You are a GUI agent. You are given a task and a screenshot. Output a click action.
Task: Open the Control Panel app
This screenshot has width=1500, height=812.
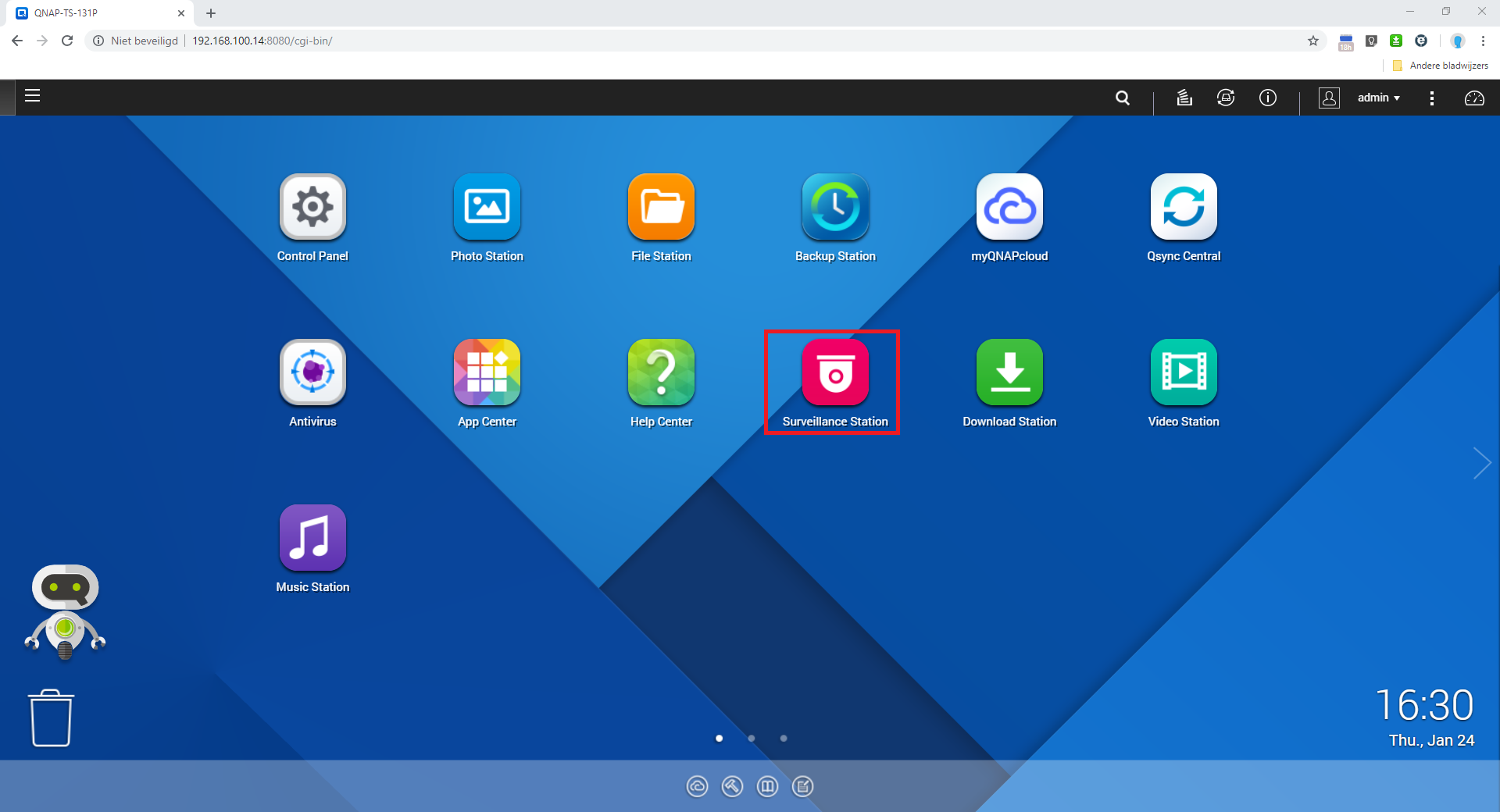(312, 207)
